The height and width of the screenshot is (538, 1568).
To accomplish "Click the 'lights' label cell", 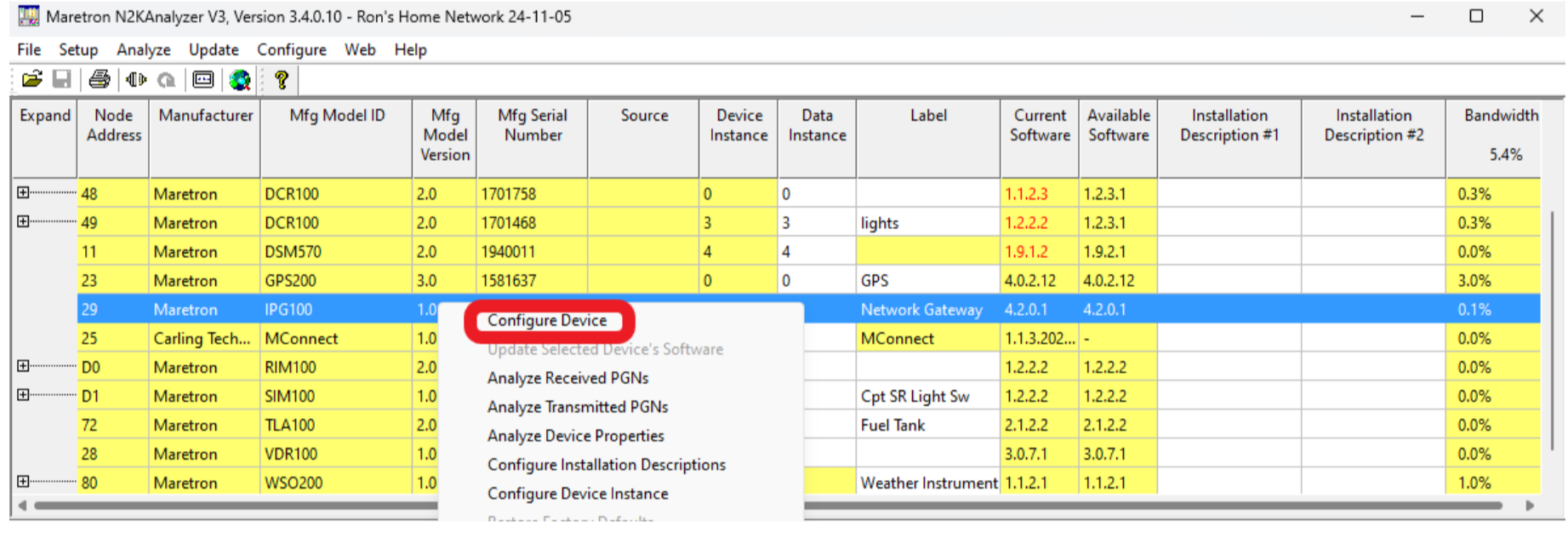I will pos(928,223).
